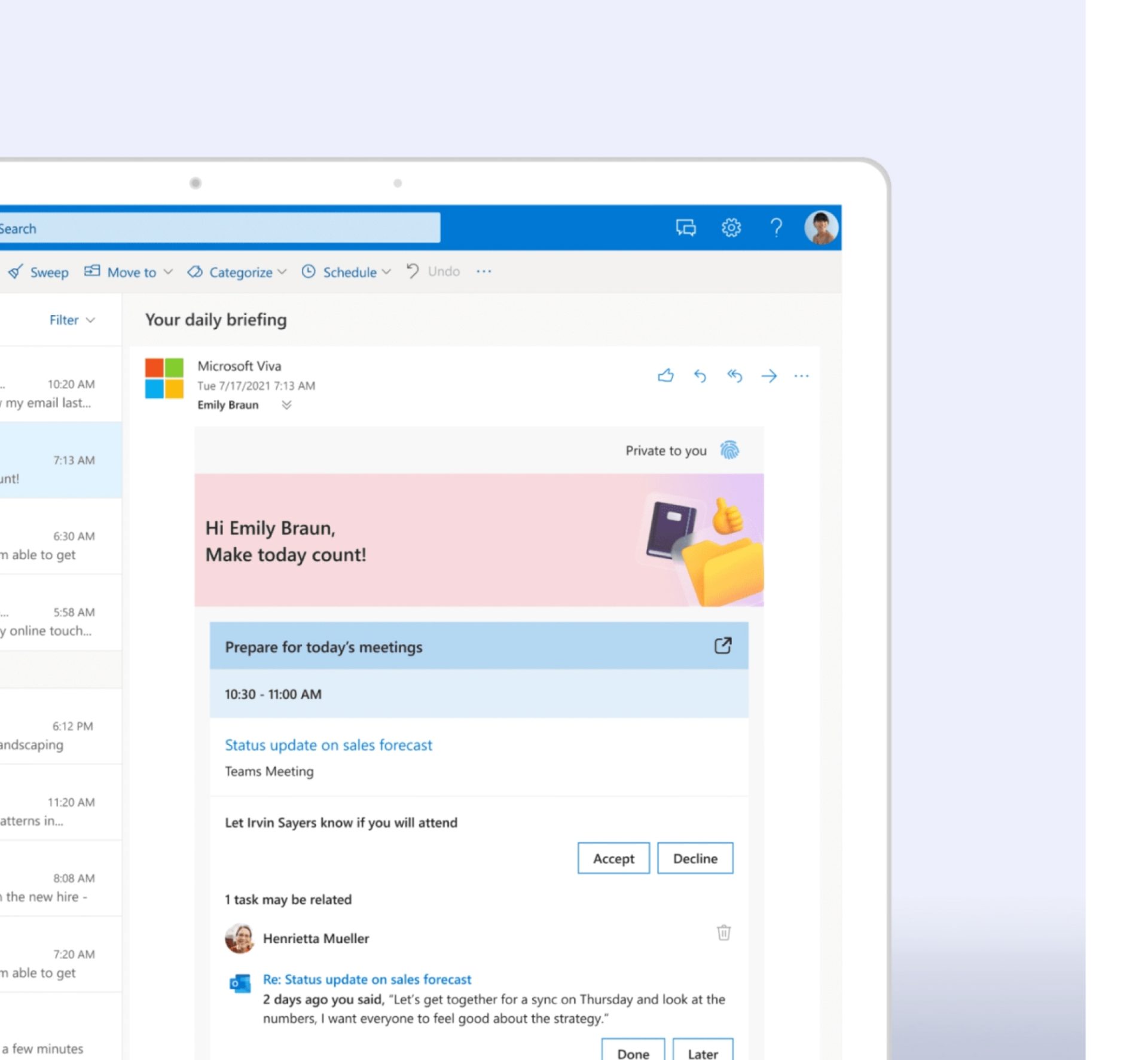The image size is (1148, 1060).
Task: Select the 6:12 PM message
Action: [60, 726]
